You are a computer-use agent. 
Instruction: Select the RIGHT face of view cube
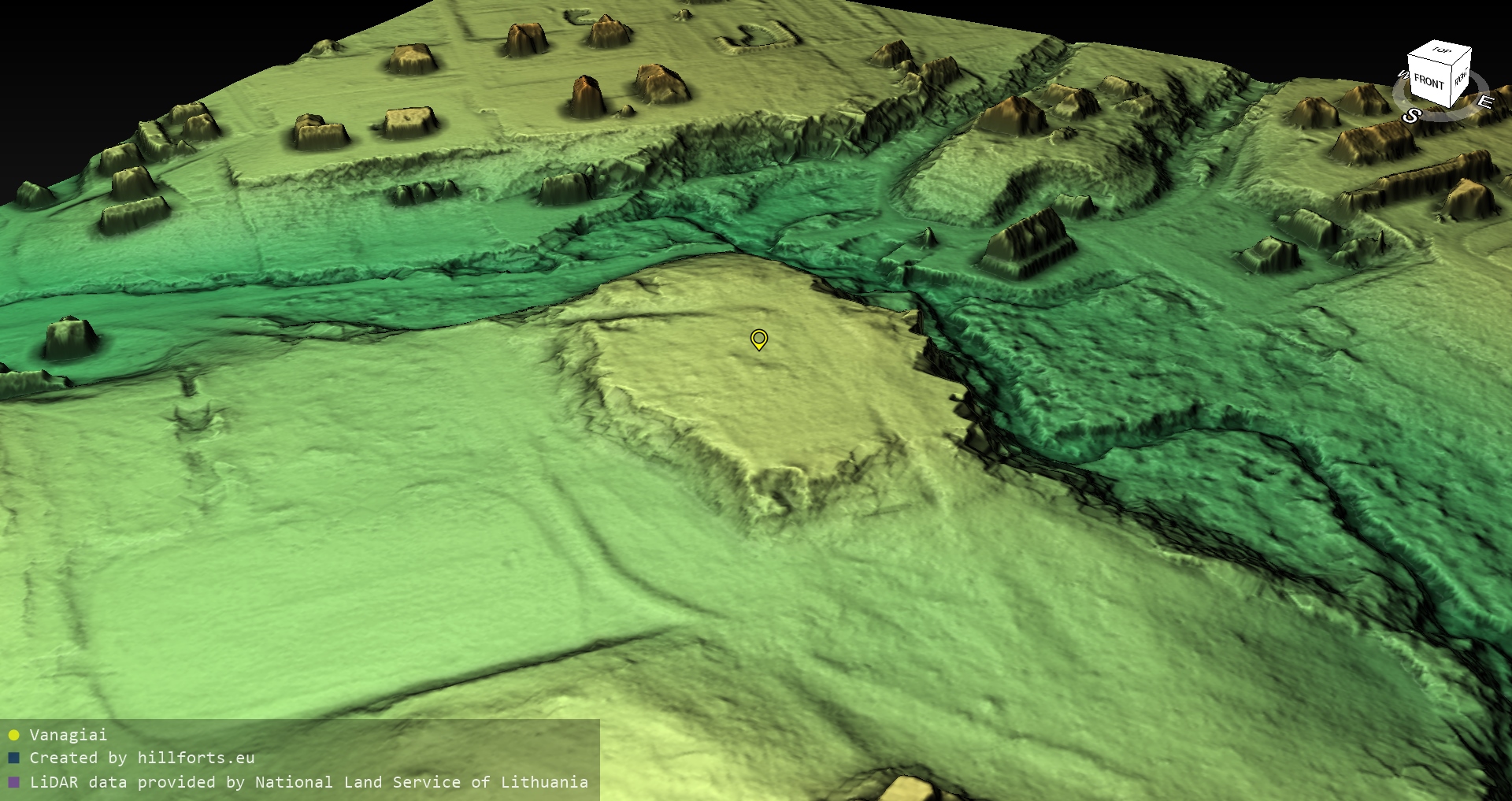point(1461,78)
